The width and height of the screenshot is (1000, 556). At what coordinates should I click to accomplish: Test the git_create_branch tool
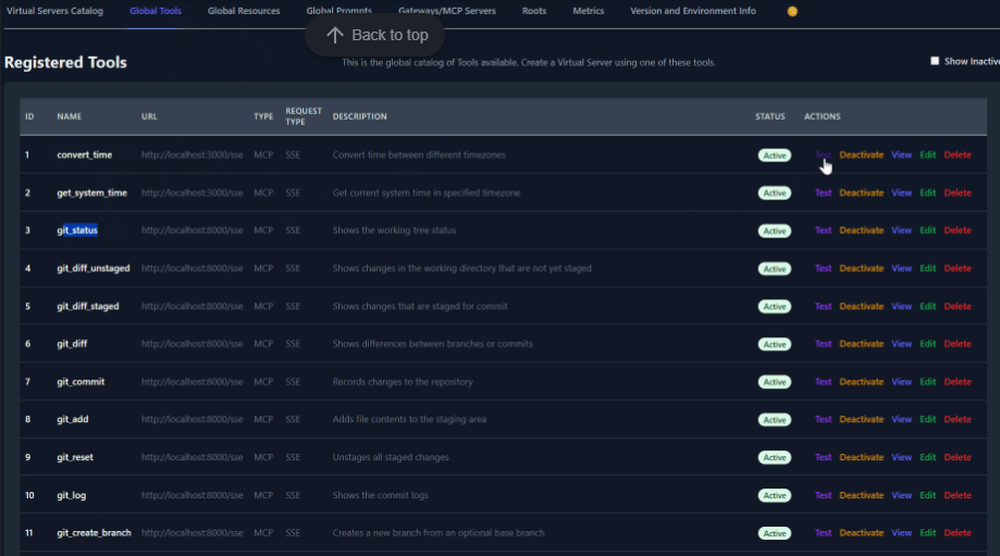coord(823,532)
